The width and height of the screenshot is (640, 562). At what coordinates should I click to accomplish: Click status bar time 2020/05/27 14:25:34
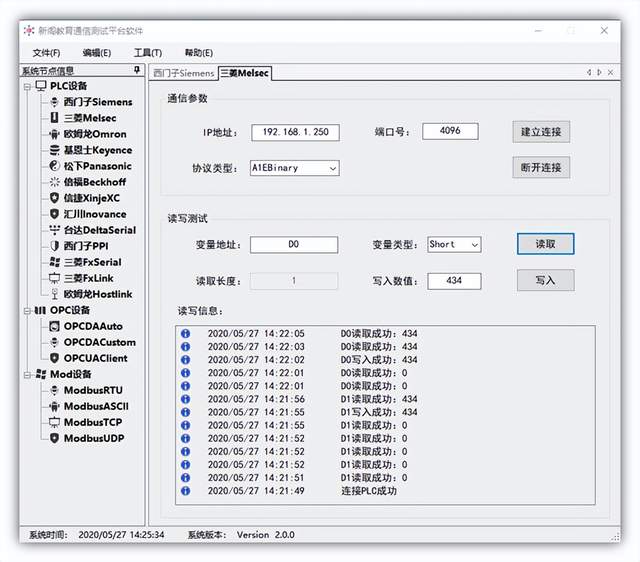[x=121, y=535]
